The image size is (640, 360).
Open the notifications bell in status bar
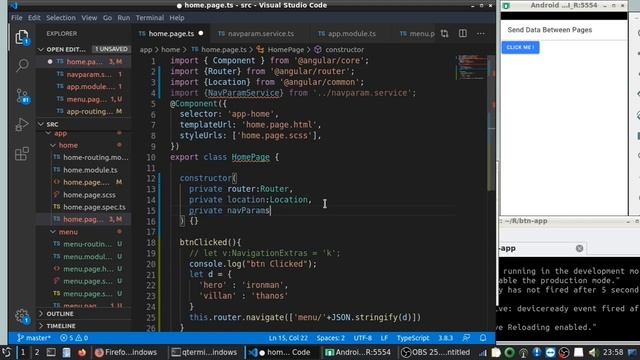coord(483,338)
